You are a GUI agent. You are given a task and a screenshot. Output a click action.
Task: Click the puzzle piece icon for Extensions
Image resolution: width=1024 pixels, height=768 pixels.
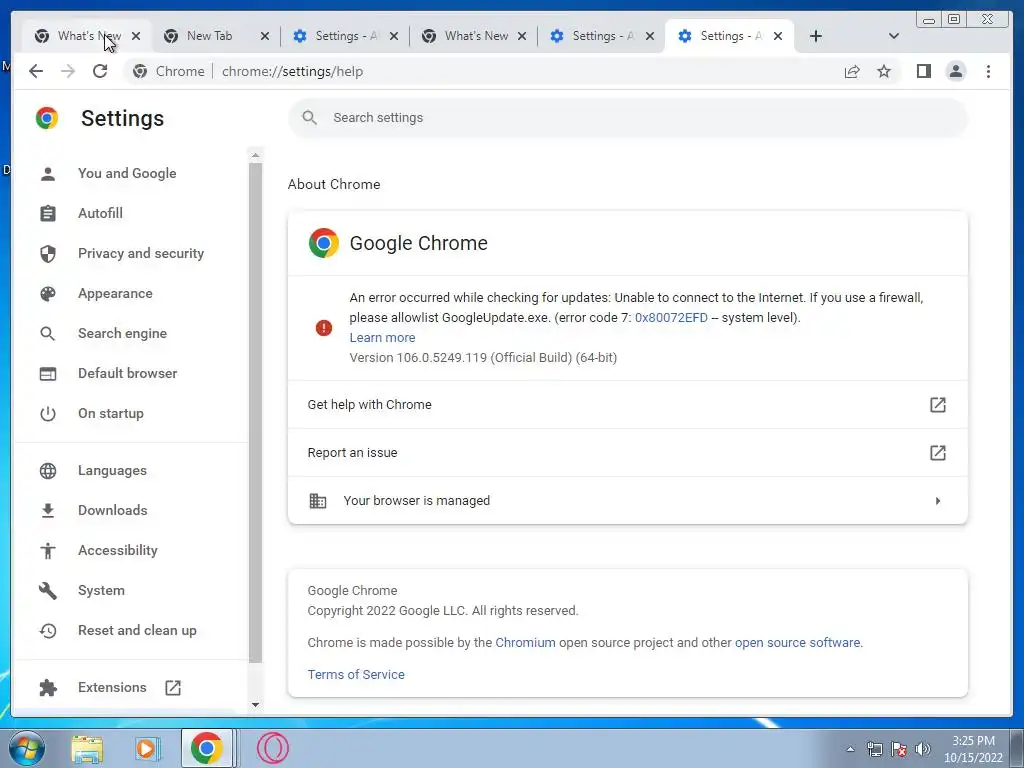pos(48,688)
